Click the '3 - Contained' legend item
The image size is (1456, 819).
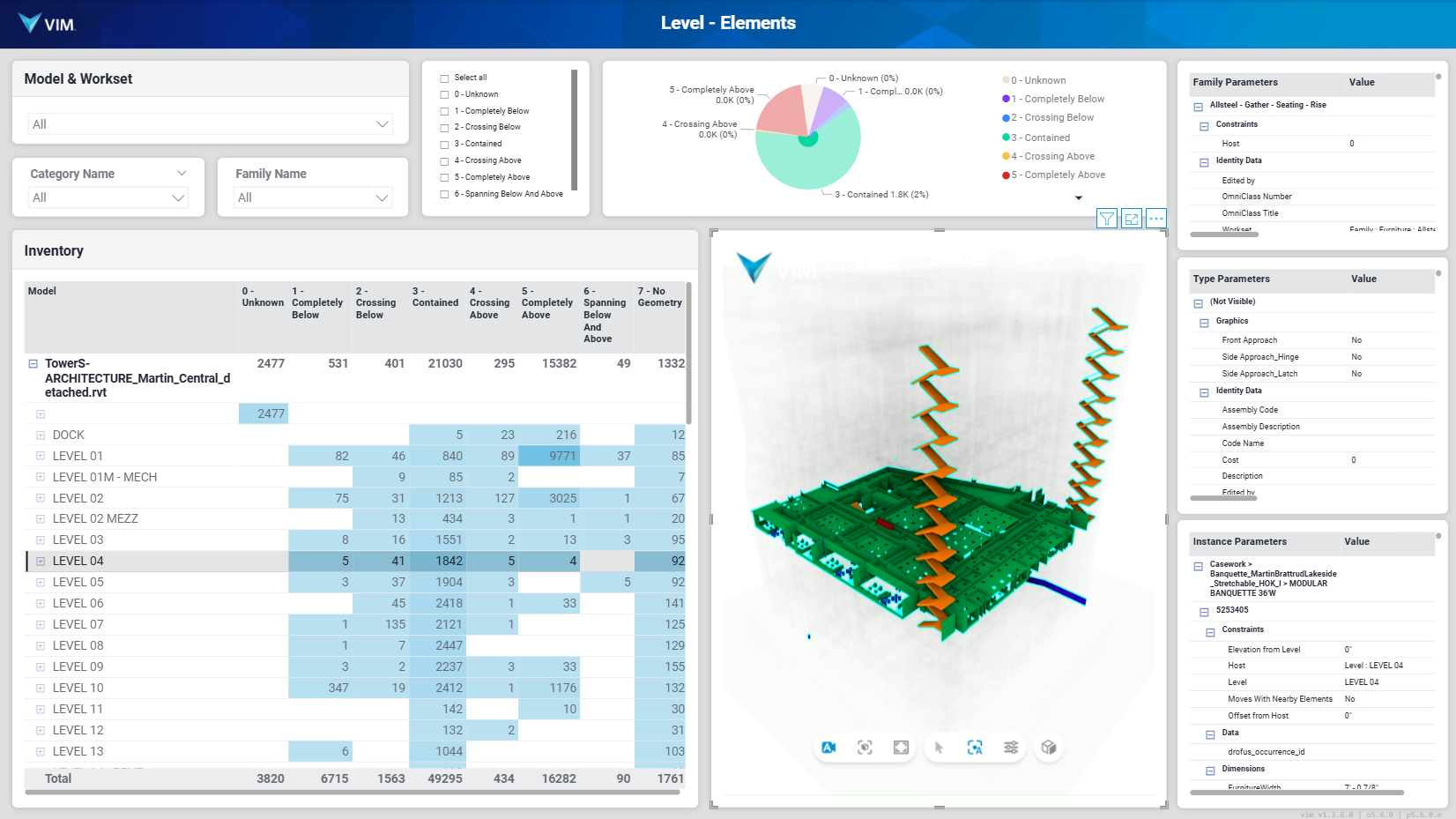tap(1046, 138)
